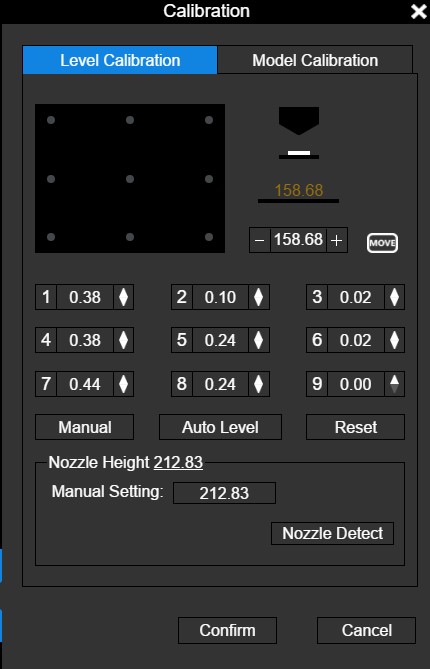
Task: Adjust point 5 value stepper arrows
Action: click(x=259, y=340)
